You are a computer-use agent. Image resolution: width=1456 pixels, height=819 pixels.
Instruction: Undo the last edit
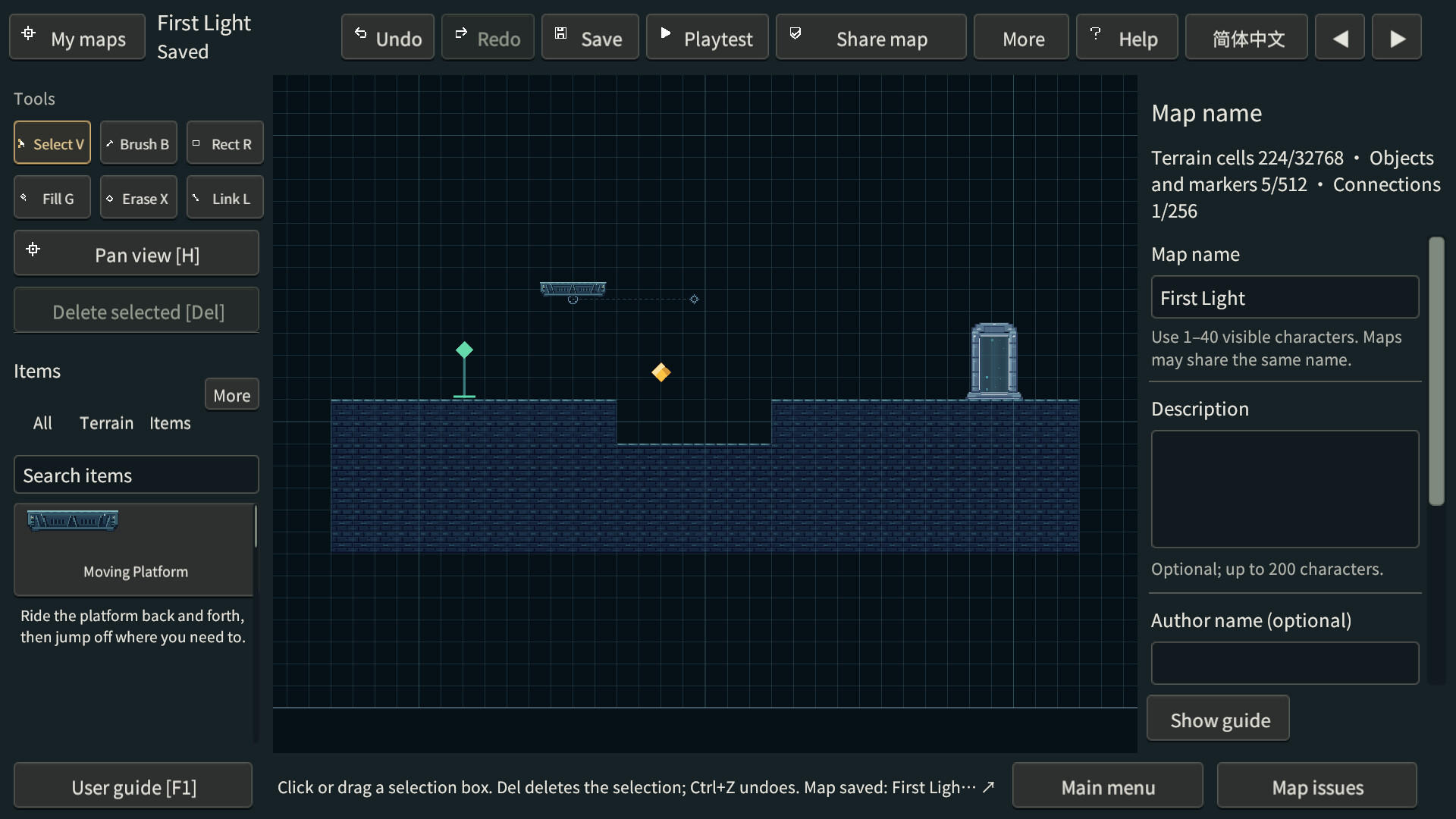click(388, 37)
